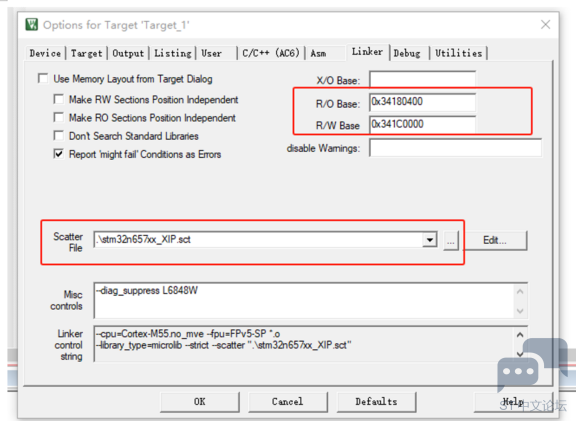Expand the Scatter File dropdown arrow
Viewport: 576px width, 421px height.
pos(429,240)
